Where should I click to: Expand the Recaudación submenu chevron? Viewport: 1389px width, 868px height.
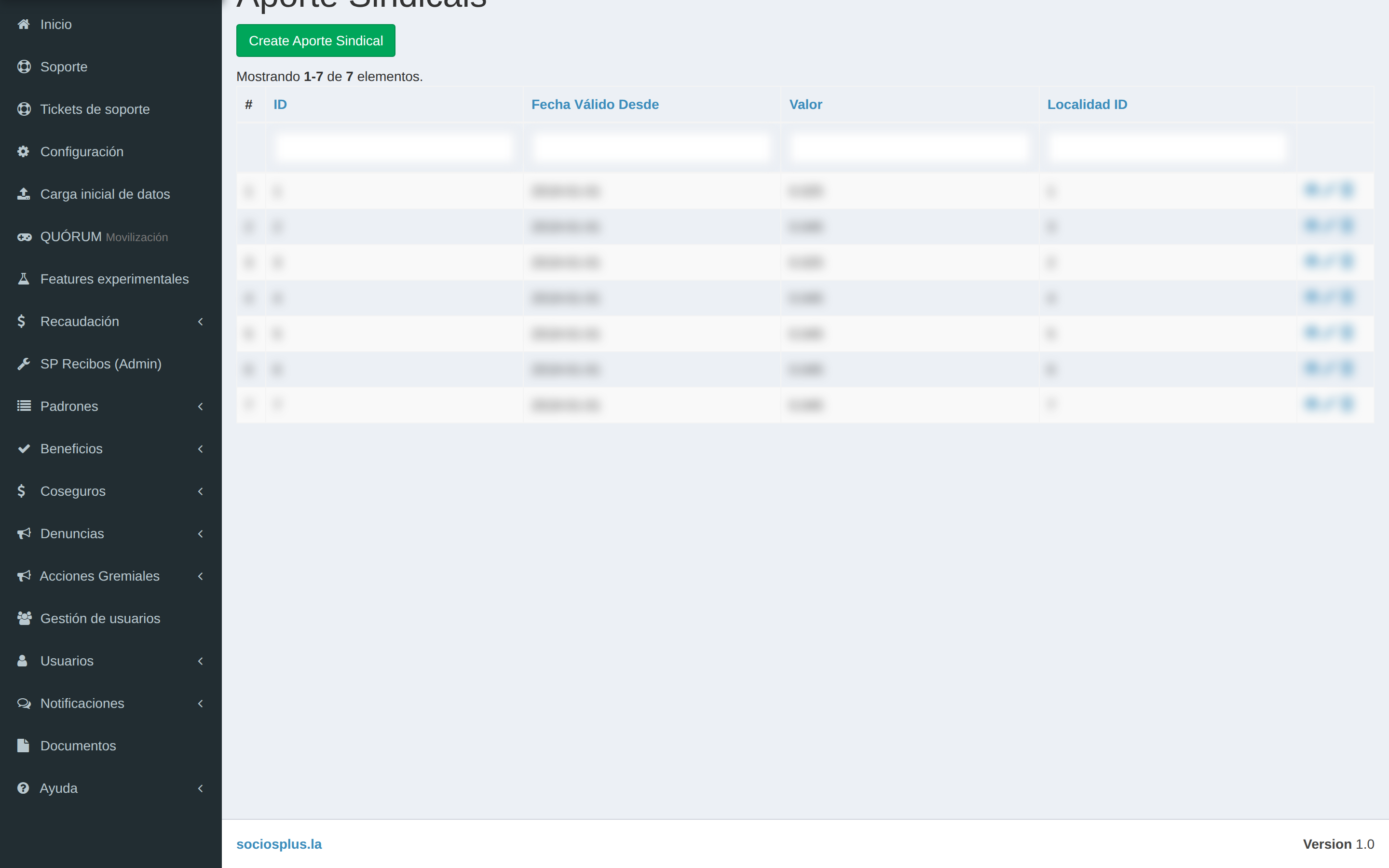pos(200,322)
